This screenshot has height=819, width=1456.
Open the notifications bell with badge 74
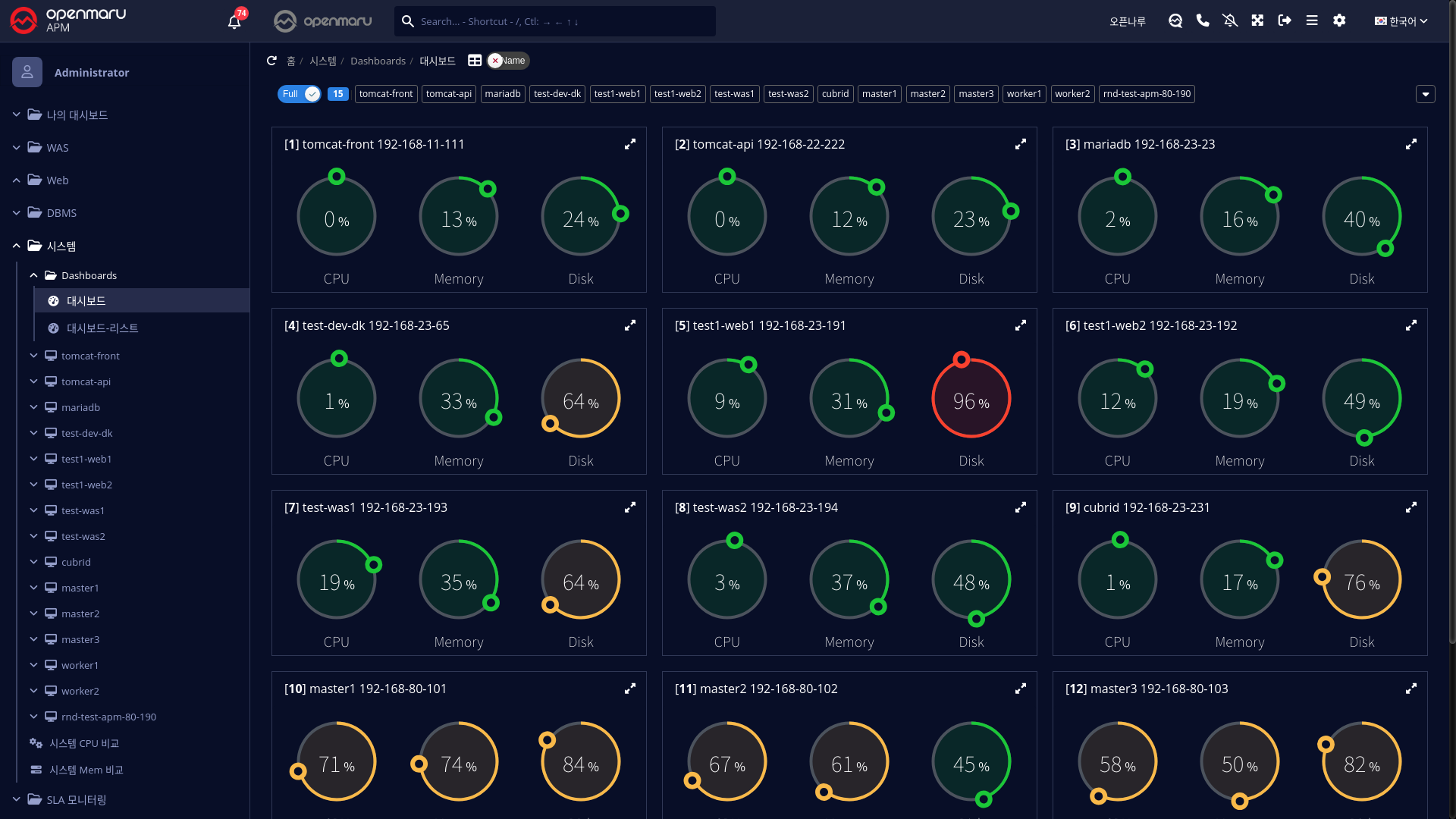click(234, 21)
